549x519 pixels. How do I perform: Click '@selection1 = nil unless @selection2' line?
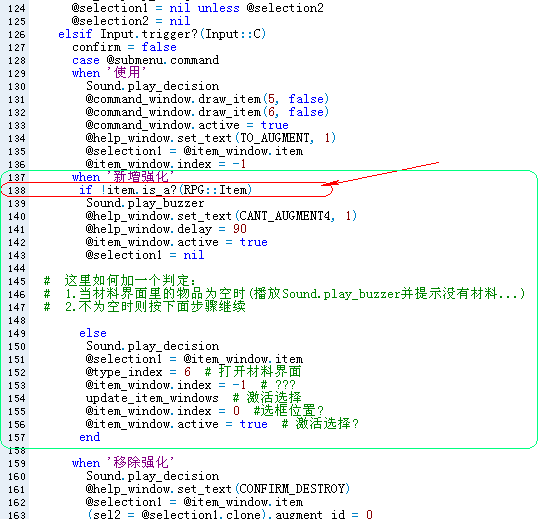point(198,8)
